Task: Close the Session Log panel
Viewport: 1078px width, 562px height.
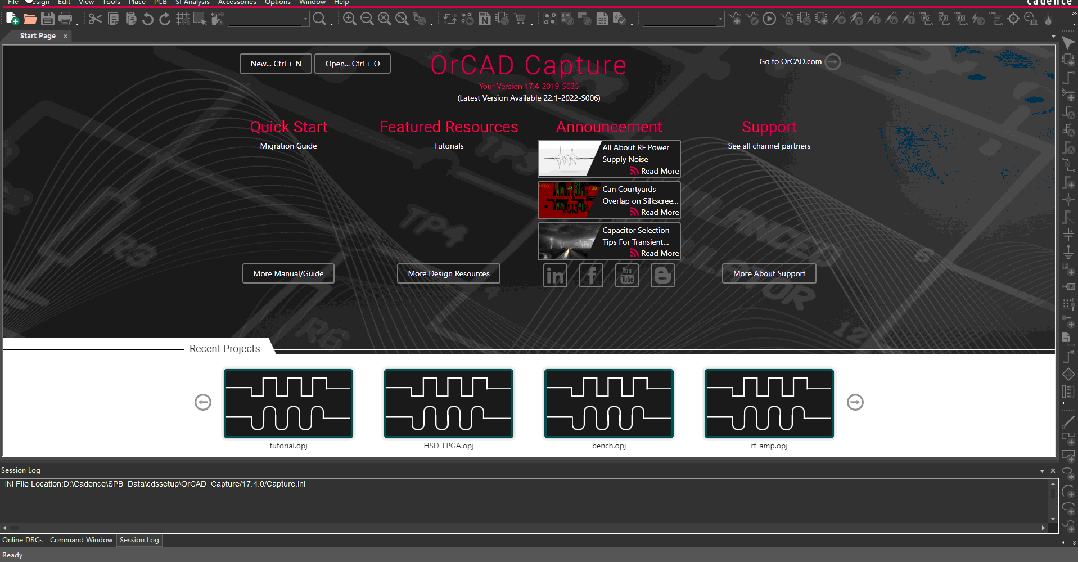Action: tap(1053, 471)
